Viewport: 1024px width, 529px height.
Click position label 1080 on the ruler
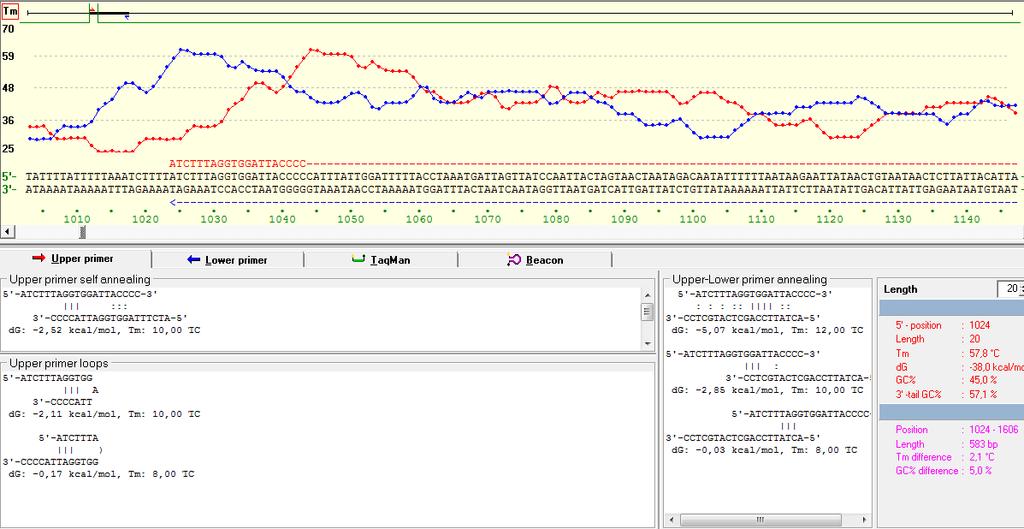click(x=556, y=219)
